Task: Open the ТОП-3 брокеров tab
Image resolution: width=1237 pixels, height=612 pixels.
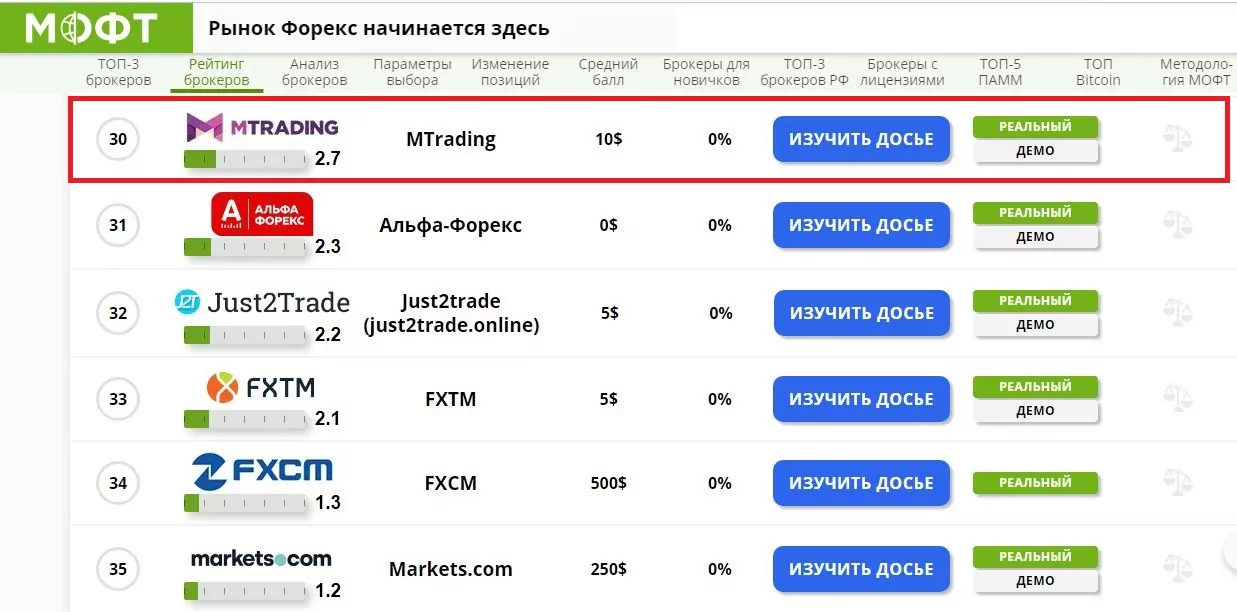Action: click(118, 72)
